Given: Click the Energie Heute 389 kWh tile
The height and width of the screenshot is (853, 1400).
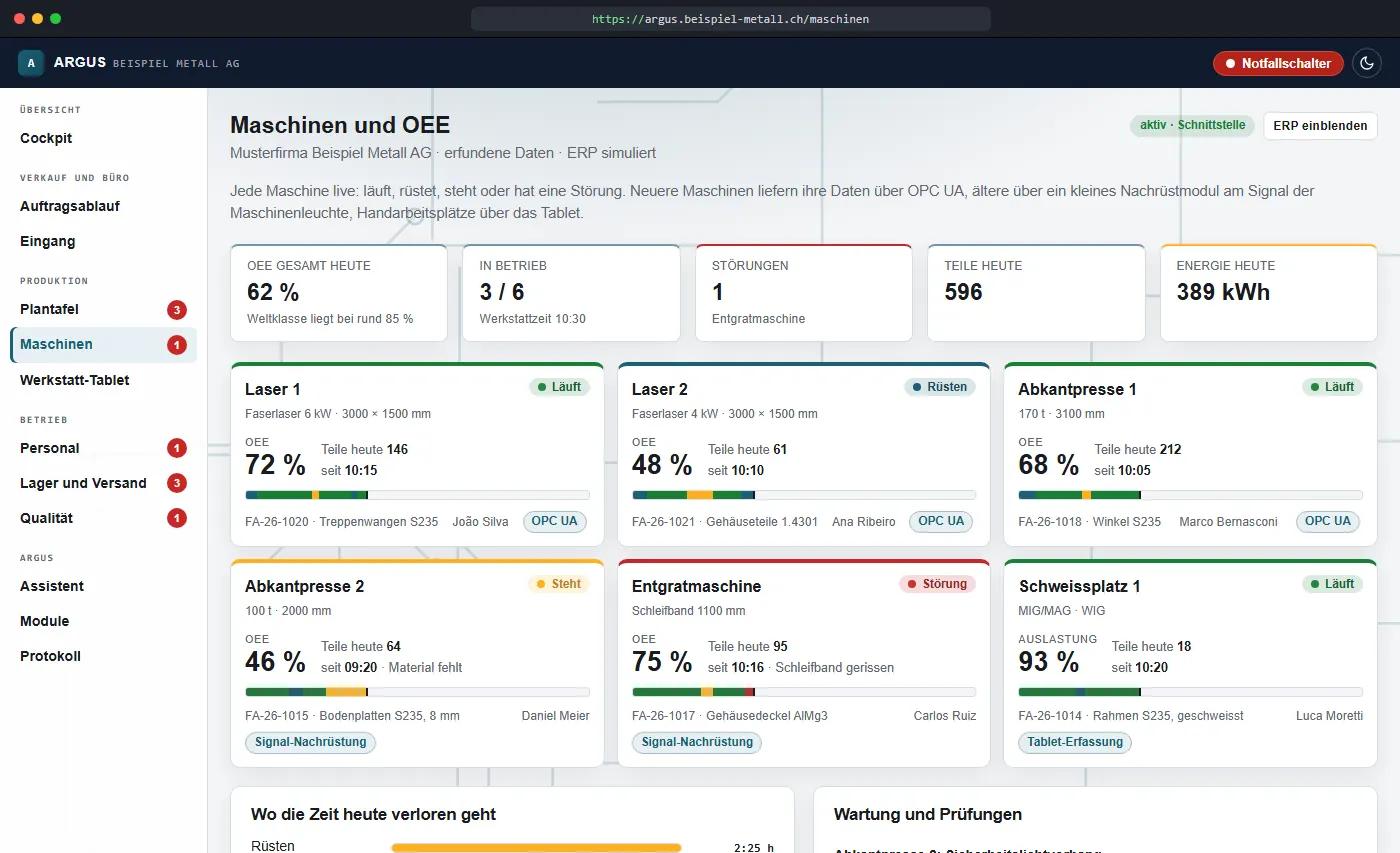Looking at the screenshot, I should click(1269, 293).
